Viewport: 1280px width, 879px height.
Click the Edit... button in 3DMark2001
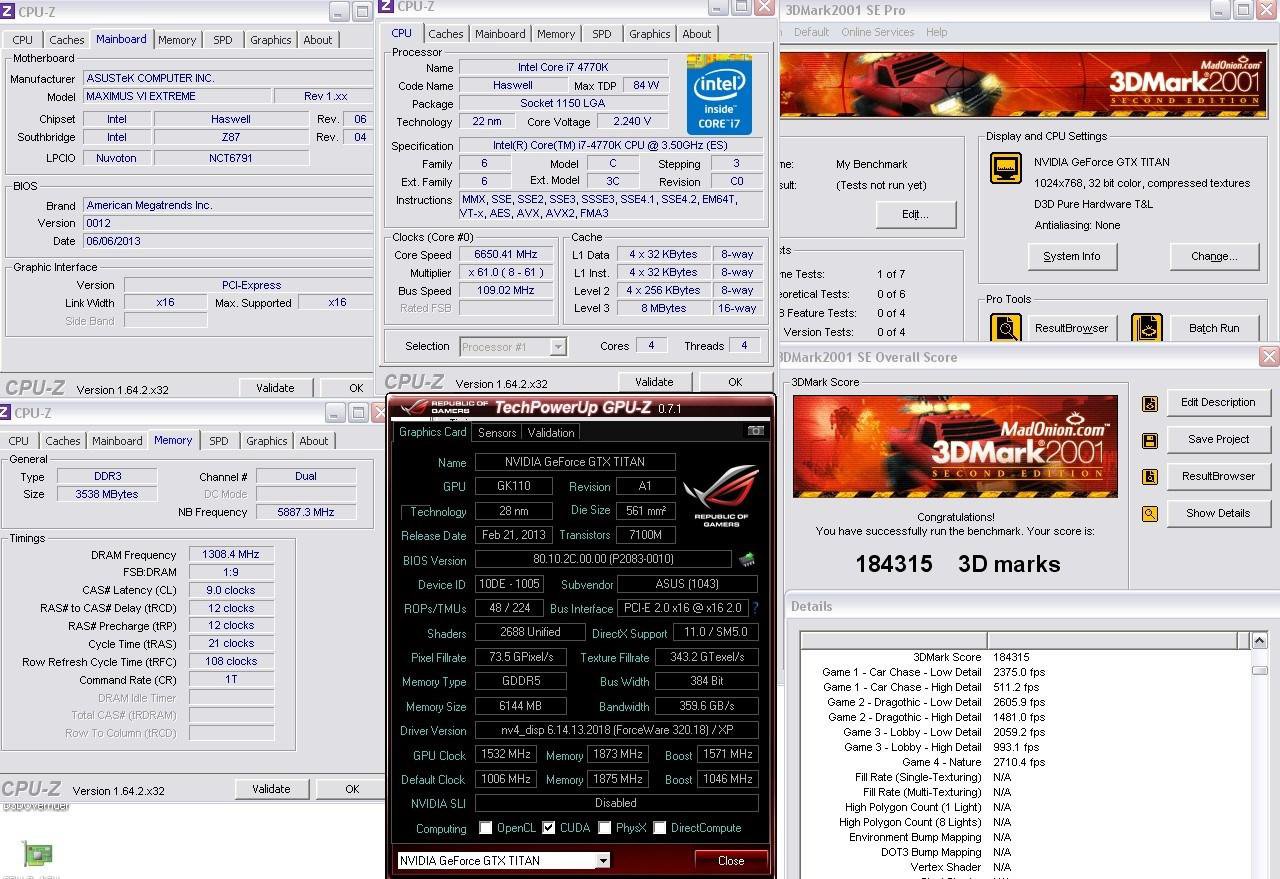pyautogui.click(x=915, y=214)
